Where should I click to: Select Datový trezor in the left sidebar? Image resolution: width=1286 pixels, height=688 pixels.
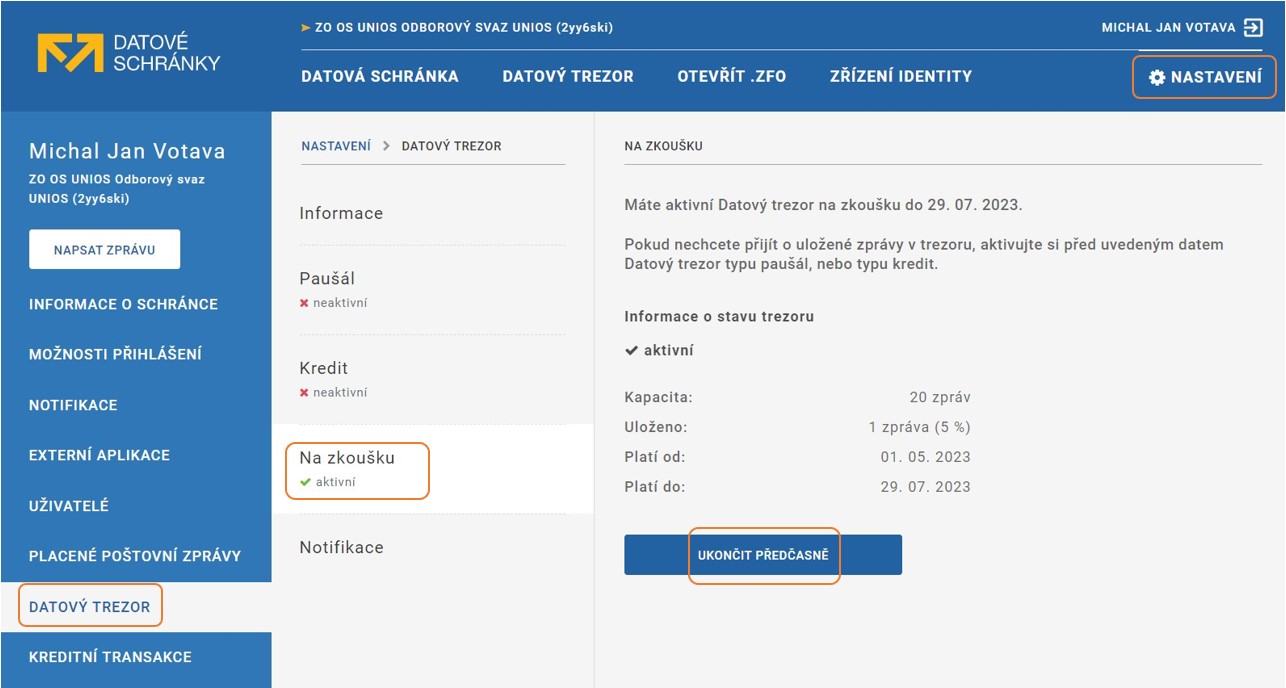pyautogui.click(x=89, y=607)
